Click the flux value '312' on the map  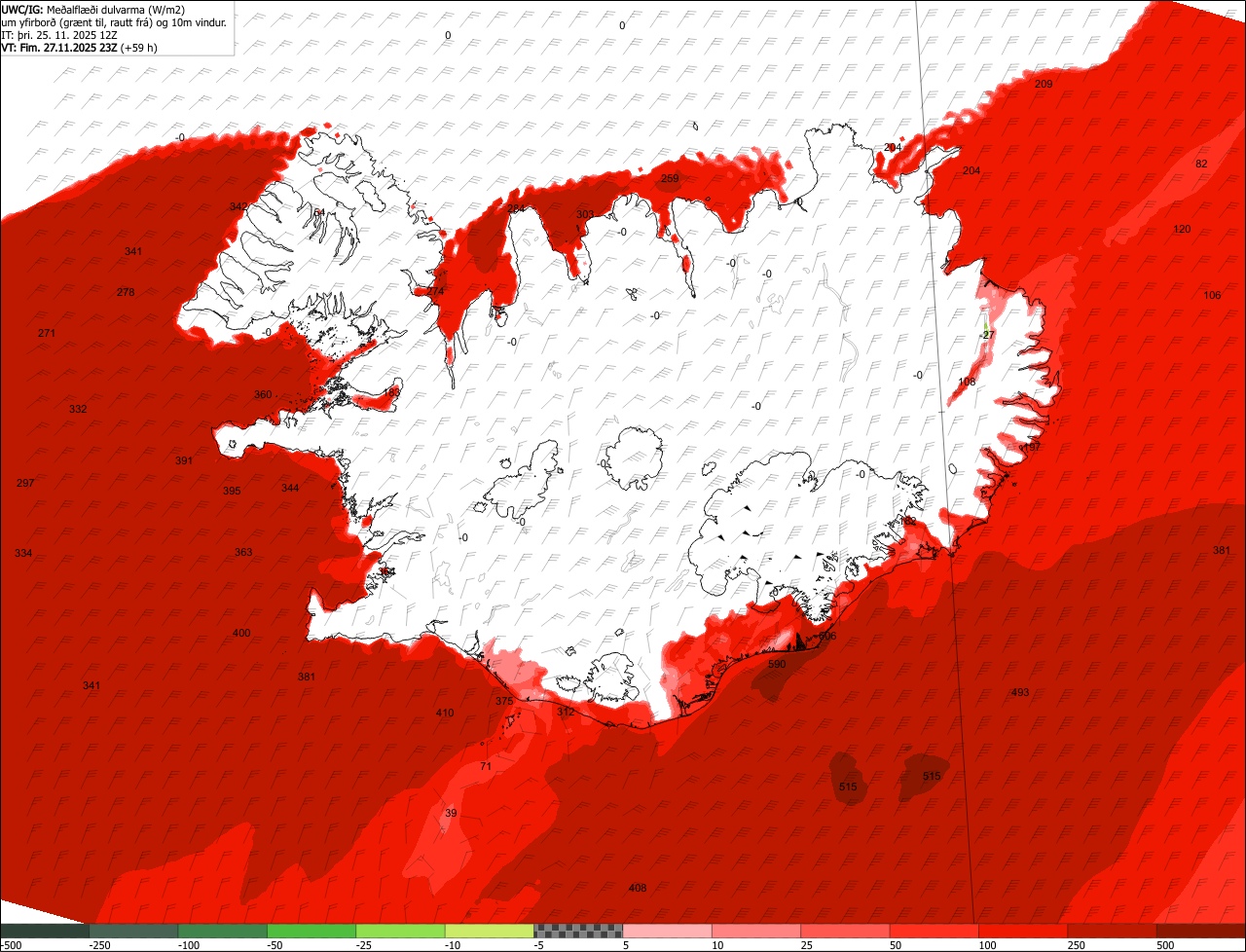(x=566, y=712)
